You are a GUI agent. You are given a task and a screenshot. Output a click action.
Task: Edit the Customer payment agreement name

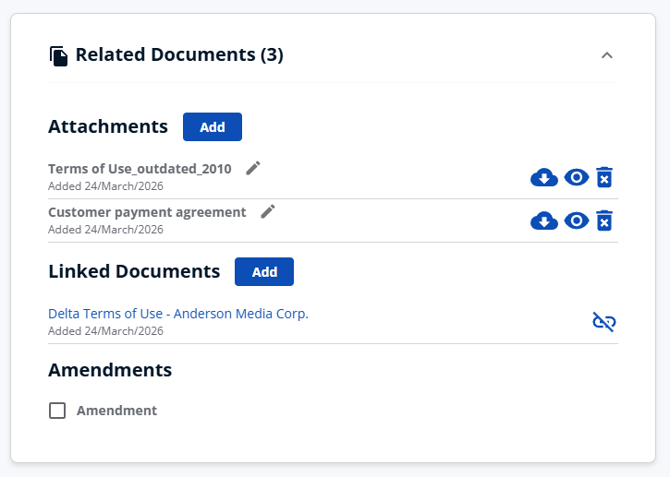tap(267, 211)
